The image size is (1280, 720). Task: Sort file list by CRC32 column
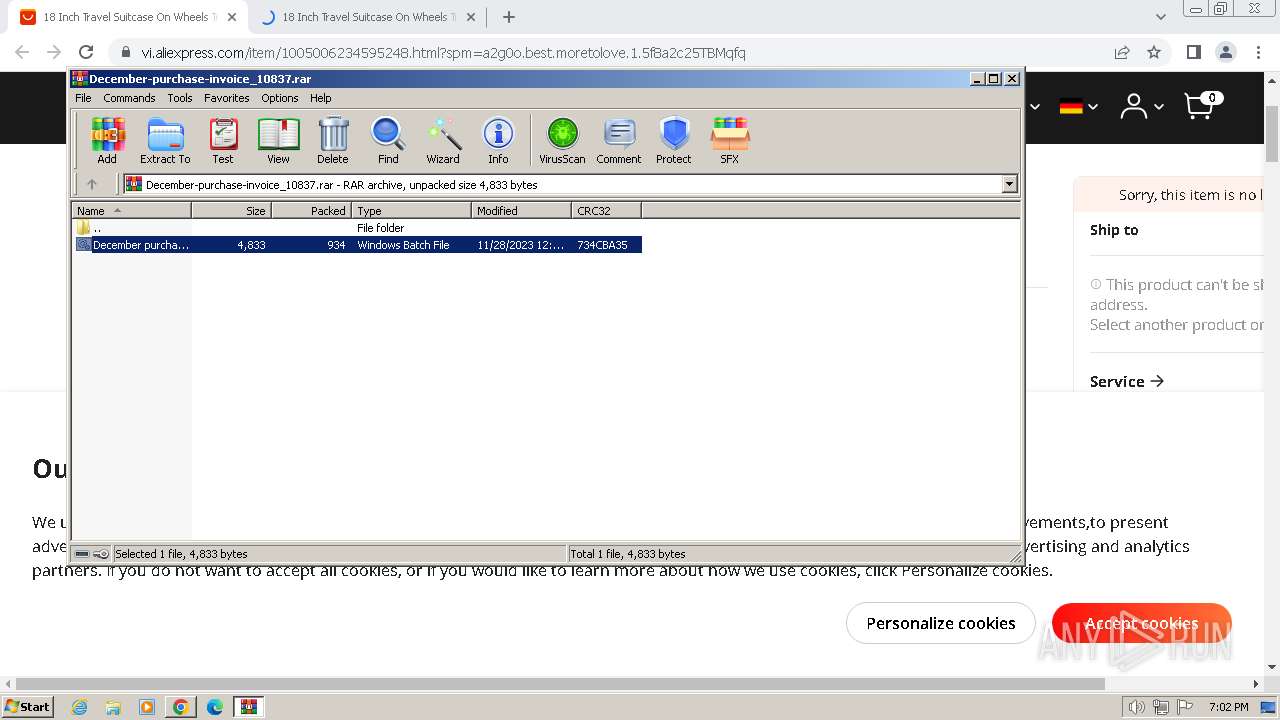(606, 210)
